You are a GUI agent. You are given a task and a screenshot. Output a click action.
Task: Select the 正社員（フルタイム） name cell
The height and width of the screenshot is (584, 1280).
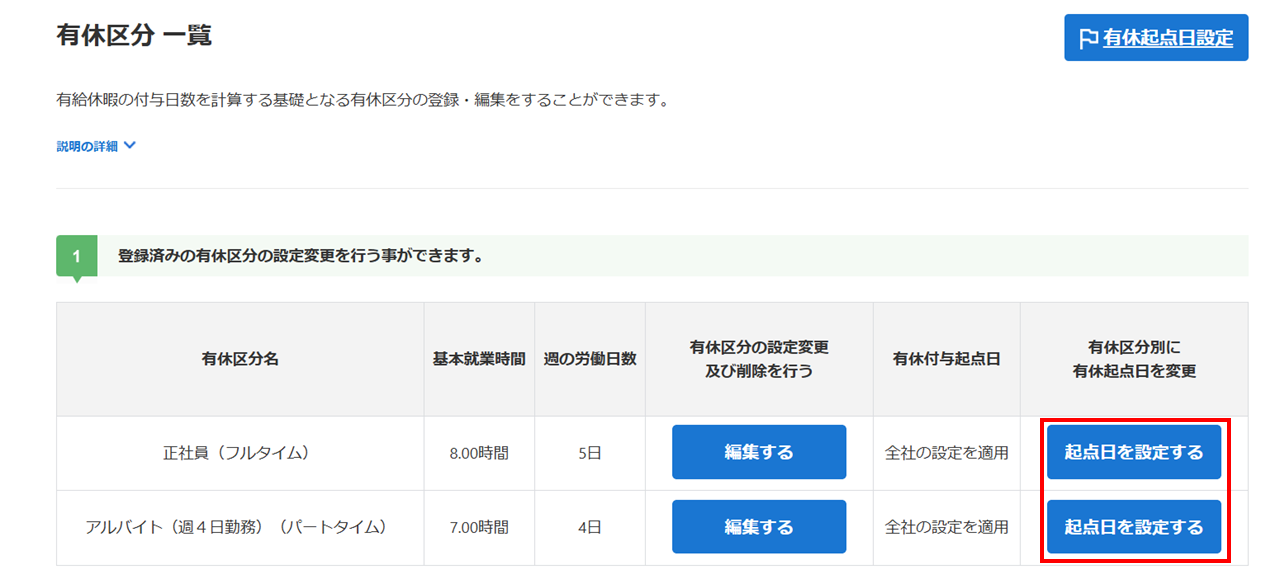(240, 453)
